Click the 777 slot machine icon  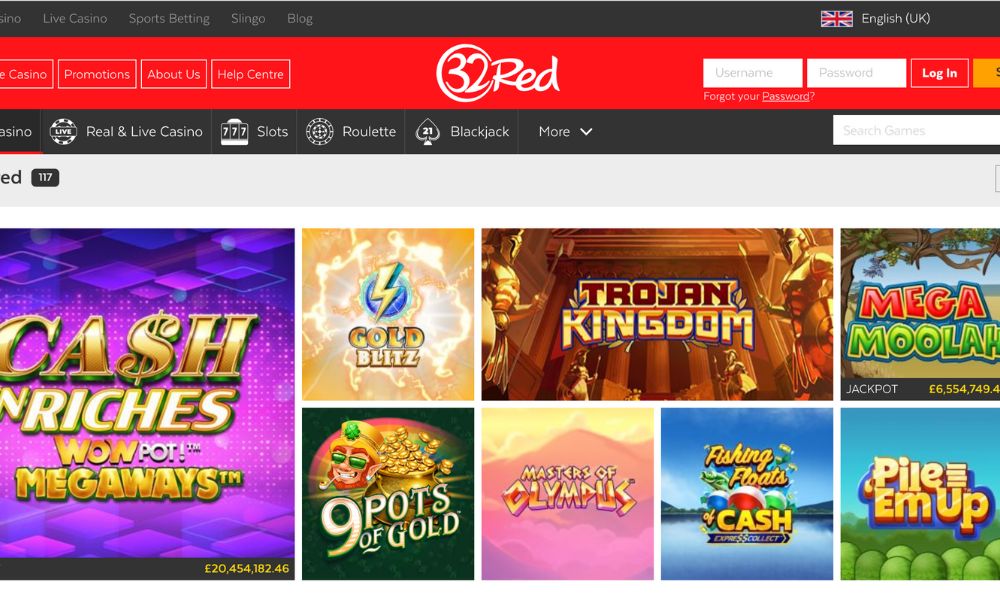click(x=234, y=132)
